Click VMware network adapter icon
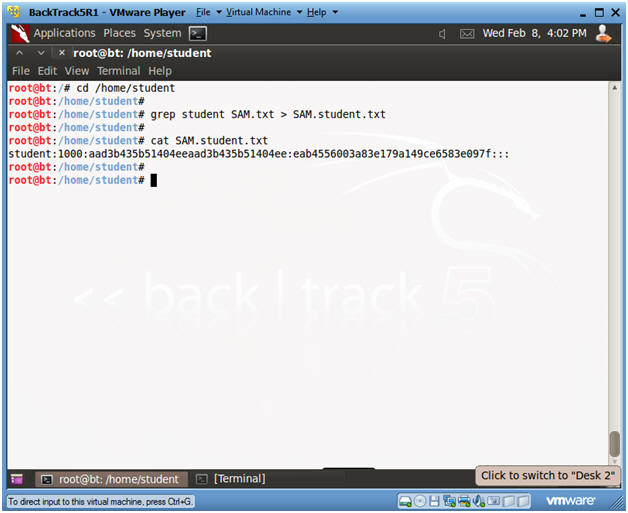 [x=449, y=501]
